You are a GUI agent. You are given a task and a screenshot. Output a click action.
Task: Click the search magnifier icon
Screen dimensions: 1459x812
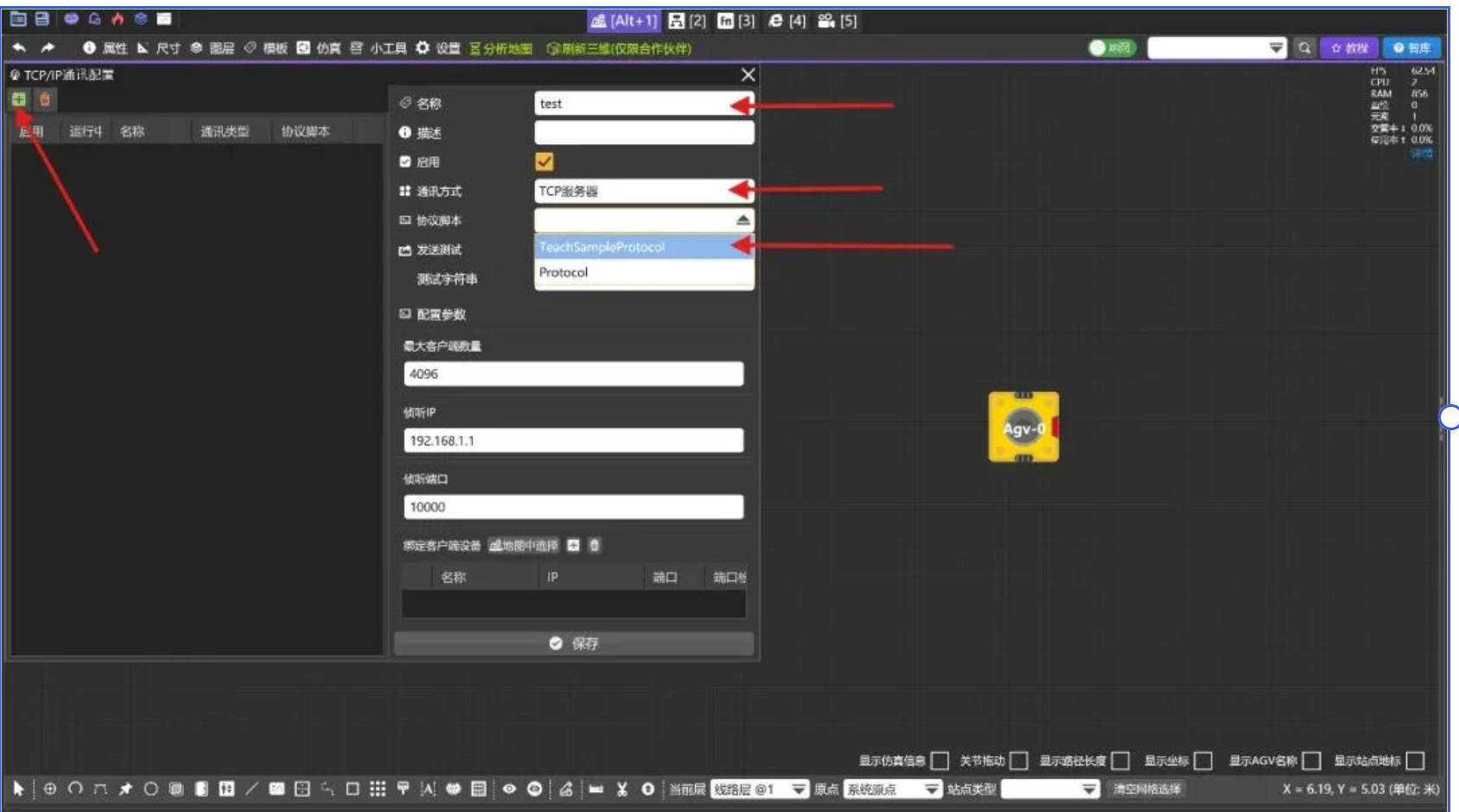pyautogui.click(x=1304, y=48)
